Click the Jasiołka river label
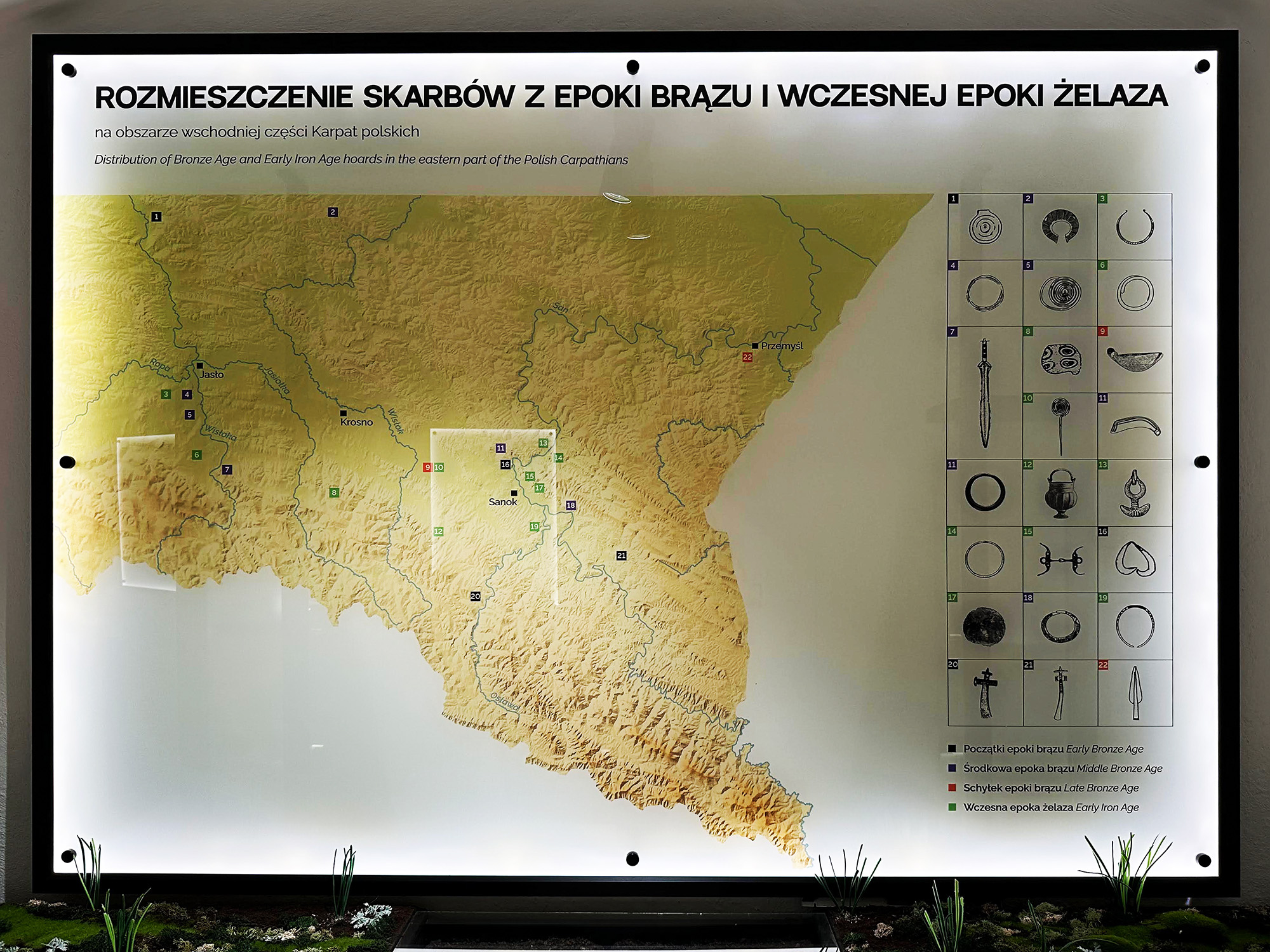The height and width of the screenshot is (952, 1270). pos(277,380)
